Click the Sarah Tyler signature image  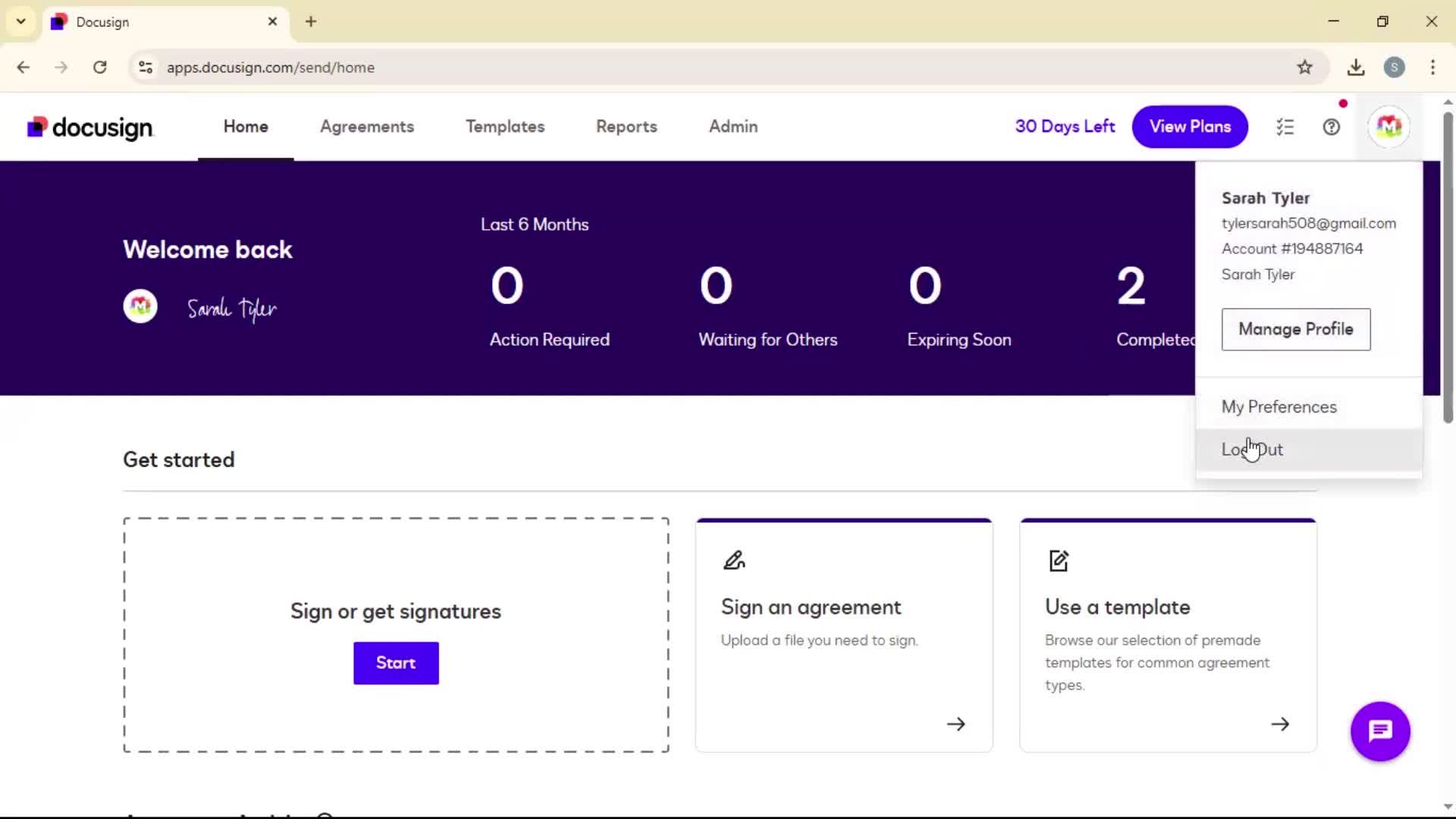(x=232, y=309)
